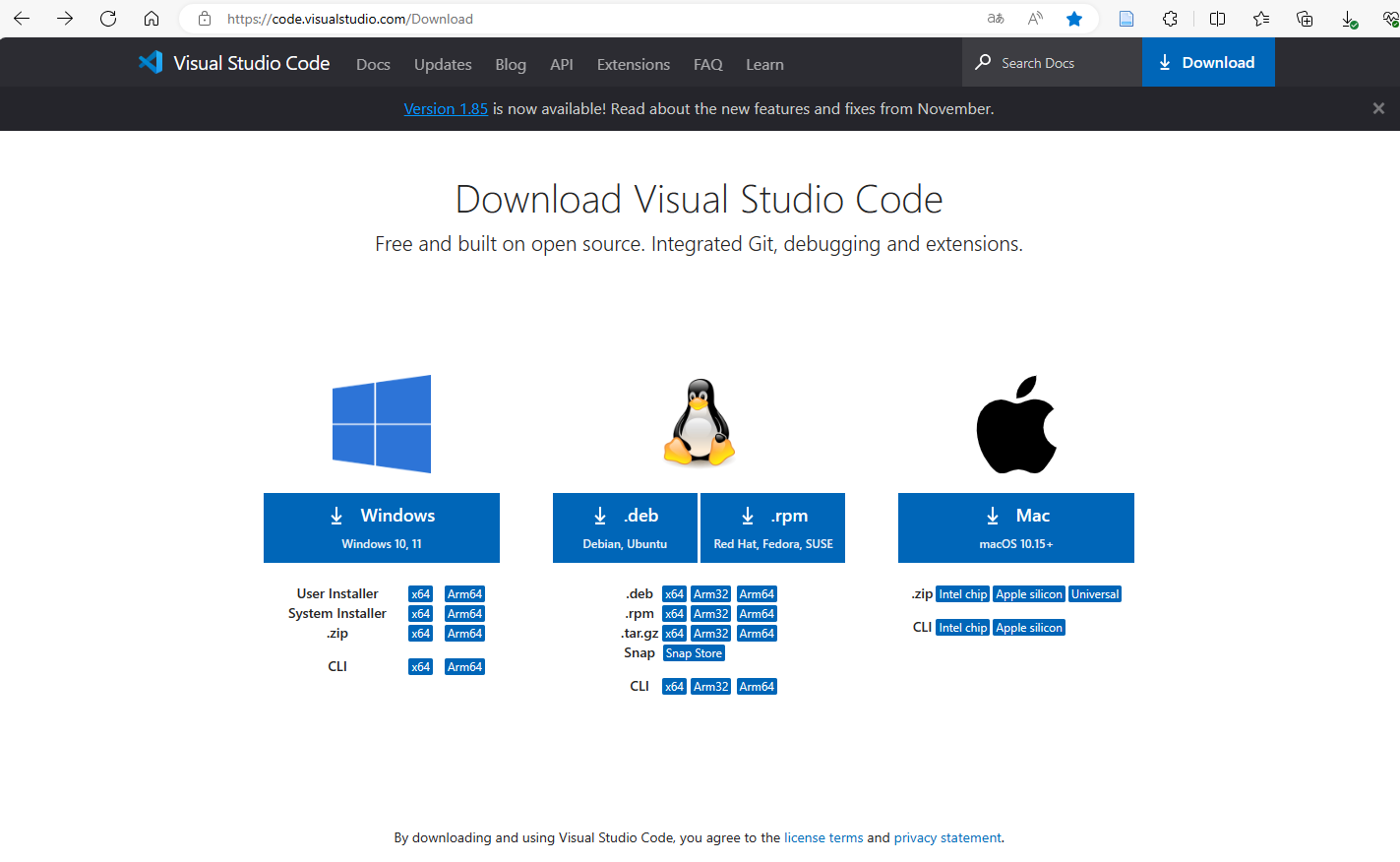Enable the split screen icon
This screenshot has width=1400, height=862.
pyautogui.click(x=1217, y=19)
